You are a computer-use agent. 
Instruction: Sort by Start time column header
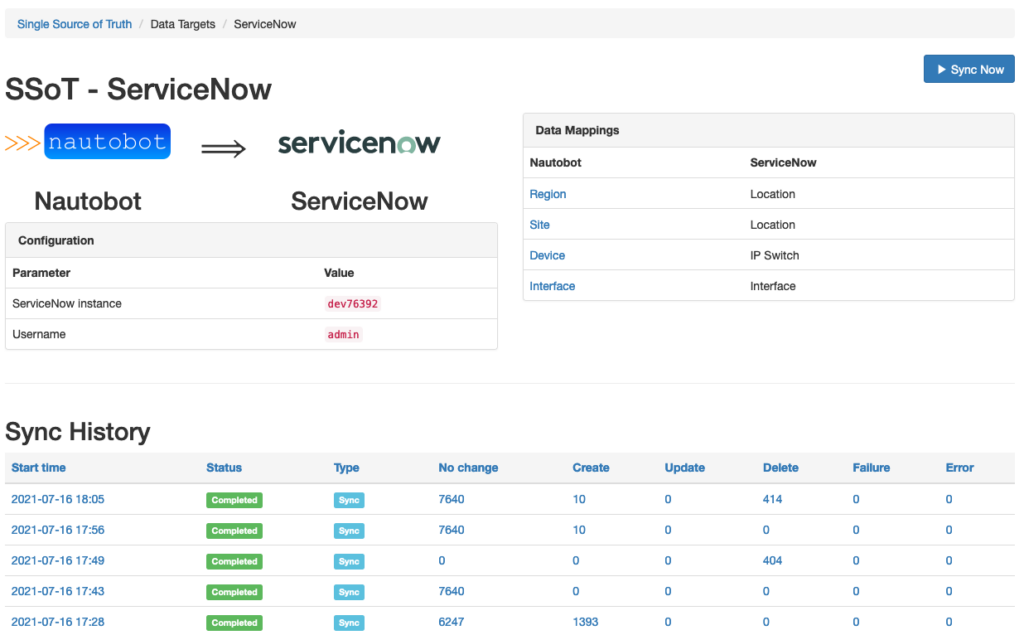click(39, 468)
